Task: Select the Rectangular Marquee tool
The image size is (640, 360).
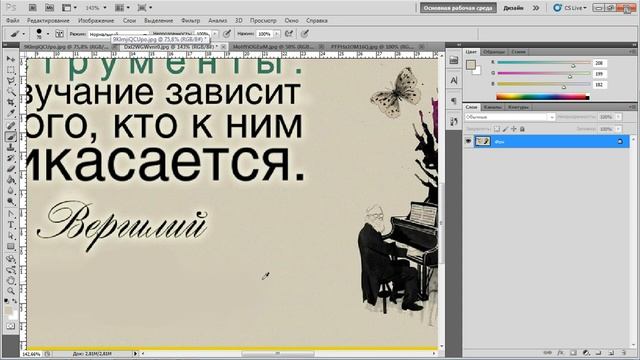Action: point(11,70)
